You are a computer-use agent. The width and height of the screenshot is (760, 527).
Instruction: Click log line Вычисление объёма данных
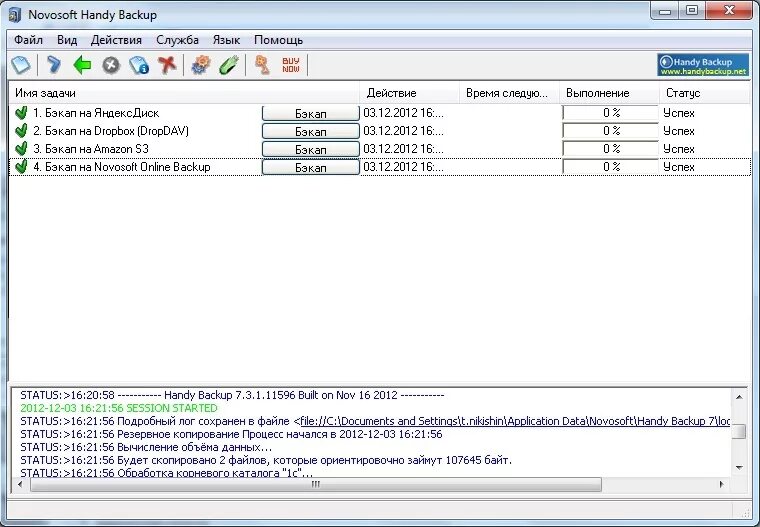click(146, 447)
